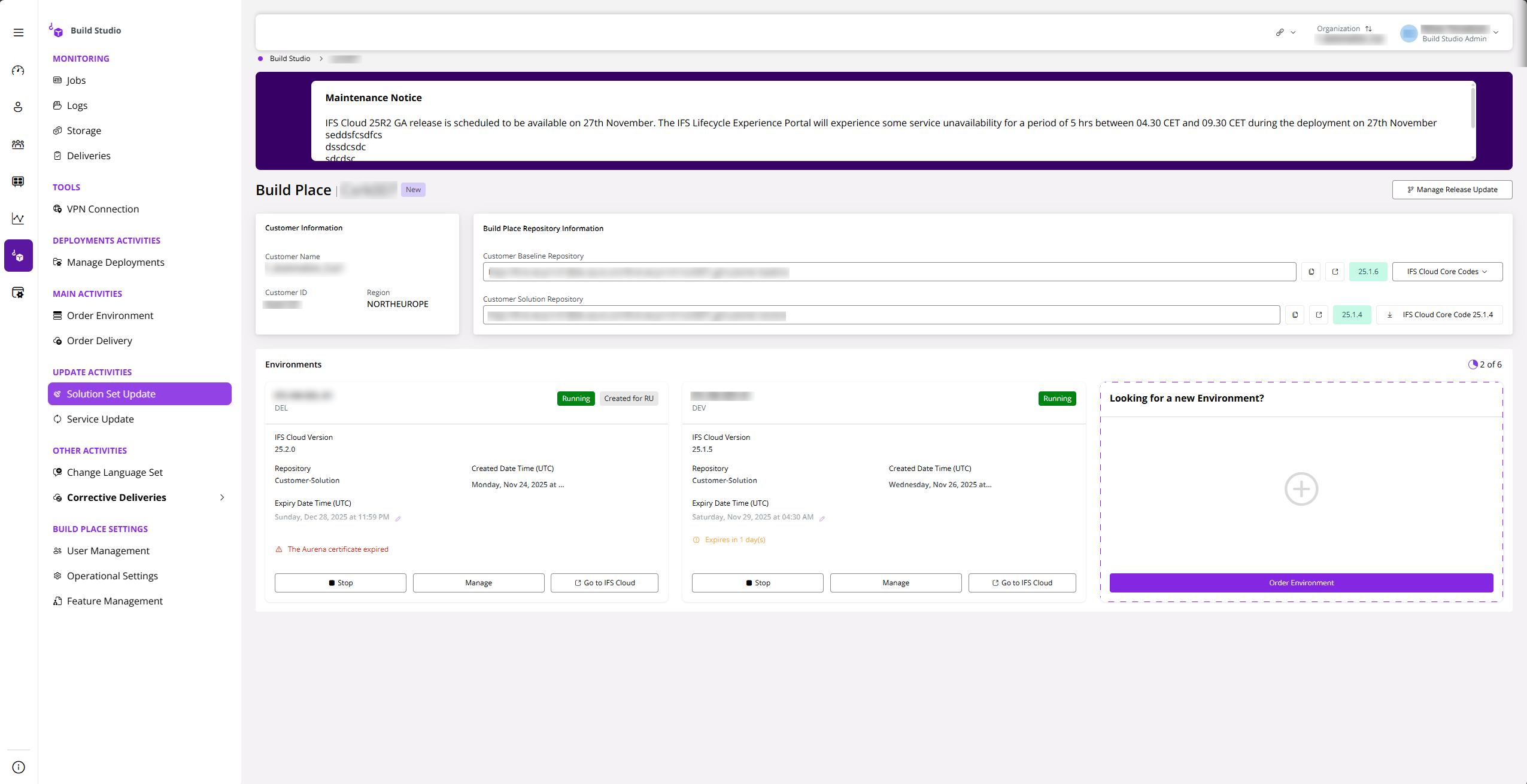Click the analytics chart icon in sidebar
Image resolution: width=1527 pixels, height=784 pixels.
18,218
